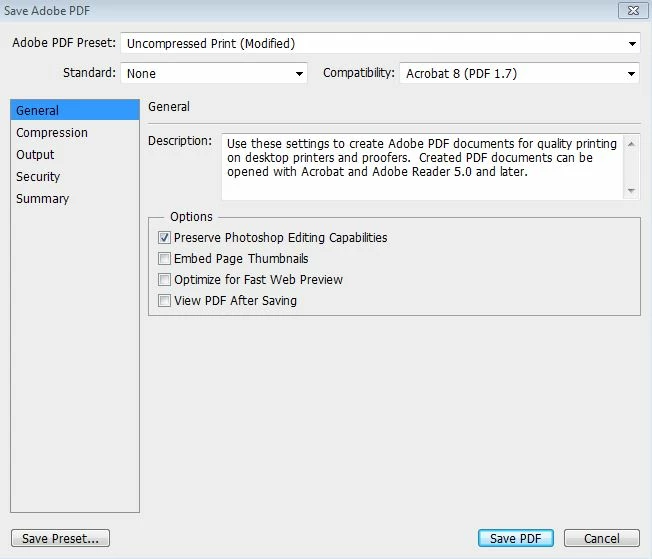Viewport: 652px width, 559px height.
Task: Open the Standard dropdown set to None
Action: 214,73
